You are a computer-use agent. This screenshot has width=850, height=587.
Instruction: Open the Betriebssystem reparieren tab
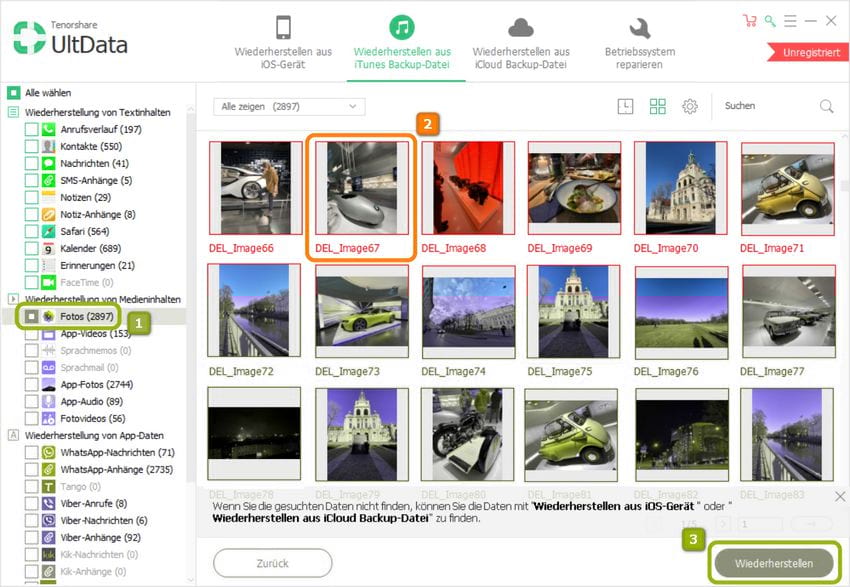coord(640,42)
